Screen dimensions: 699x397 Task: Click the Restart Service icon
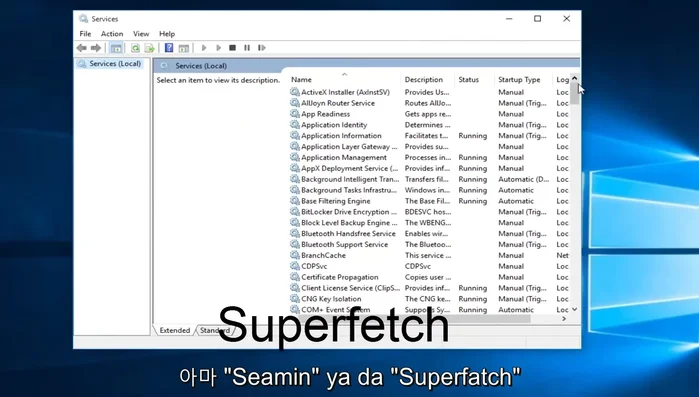[x=262, y=48]
